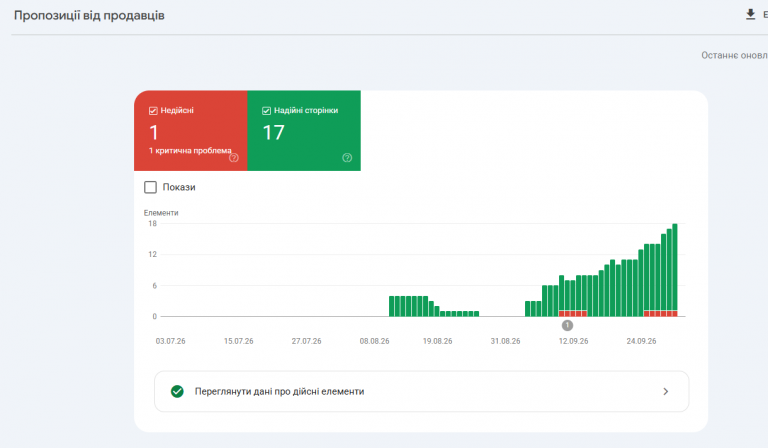Uncheck the Надійні сторінки checkbox
This screenshot has width=768, height=448.
(266, 111)
